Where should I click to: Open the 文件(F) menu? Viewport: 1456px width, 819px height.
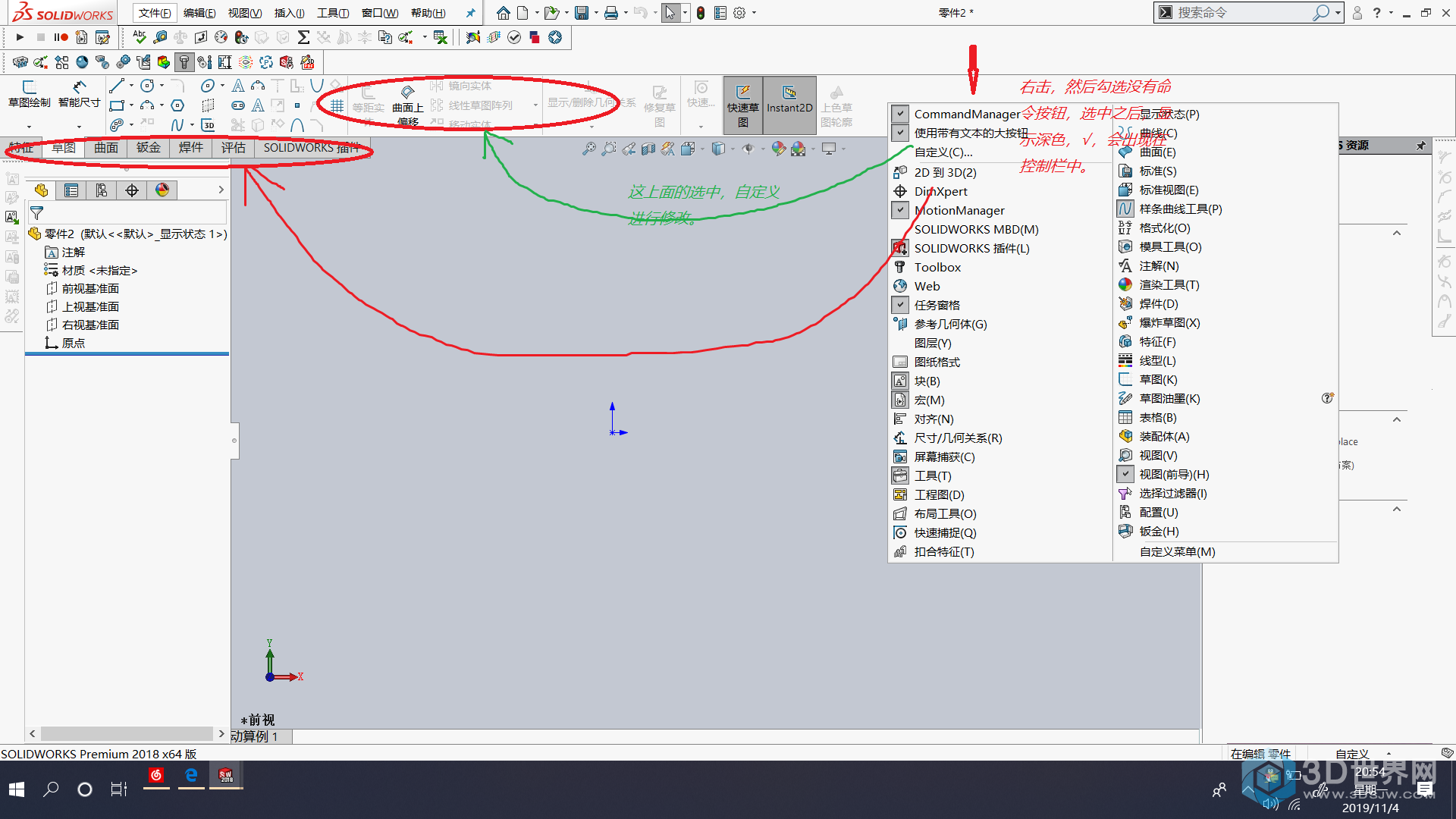point(154,13)
